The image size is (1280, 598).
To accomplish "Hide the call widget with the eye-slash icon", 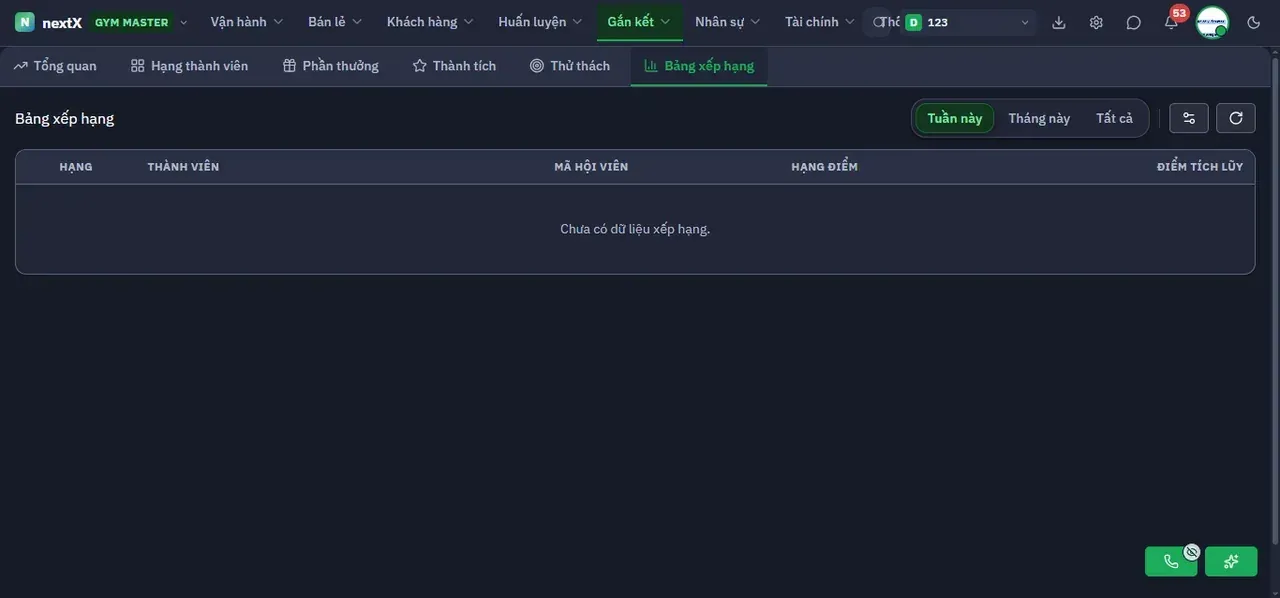I will click(1191, 551).
